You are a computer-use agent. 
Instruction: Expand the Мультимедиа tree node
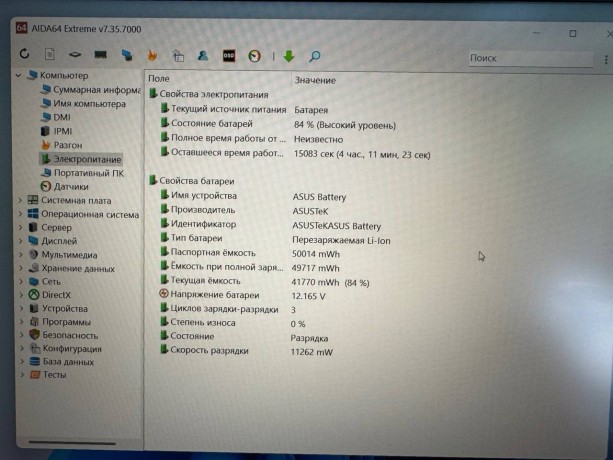coord(21,254)
